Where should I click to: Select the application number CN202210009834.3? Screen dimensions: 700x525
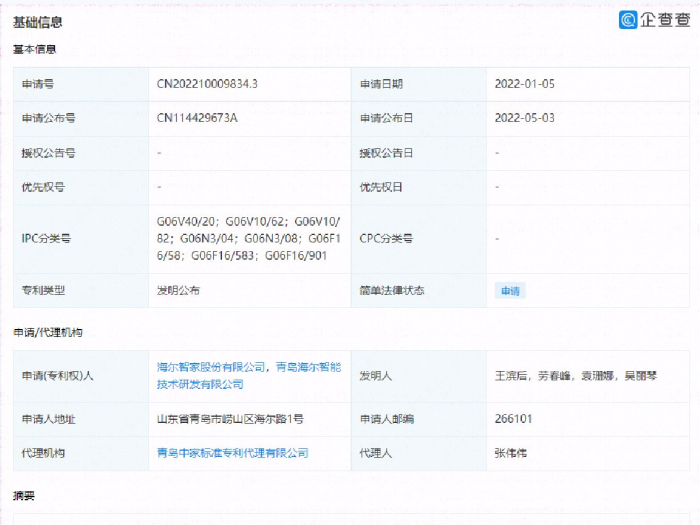click(207, 84)
